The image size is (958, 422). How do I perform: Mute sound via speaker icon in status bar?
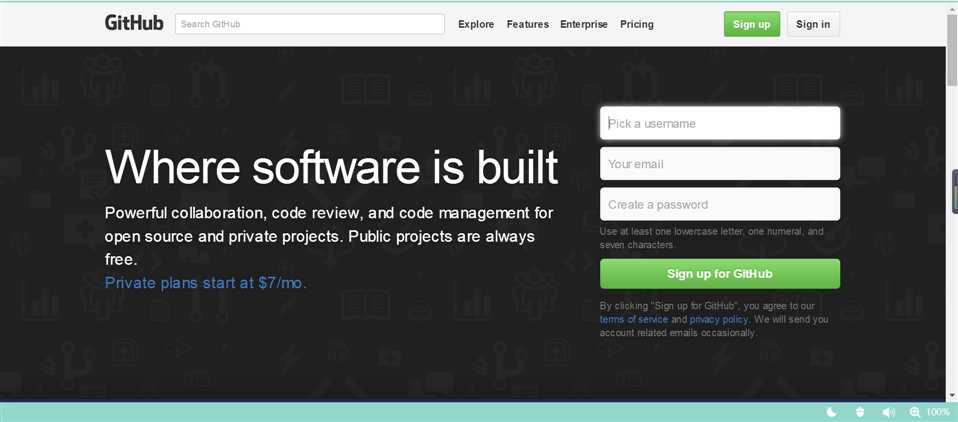(x=889, y=412)
